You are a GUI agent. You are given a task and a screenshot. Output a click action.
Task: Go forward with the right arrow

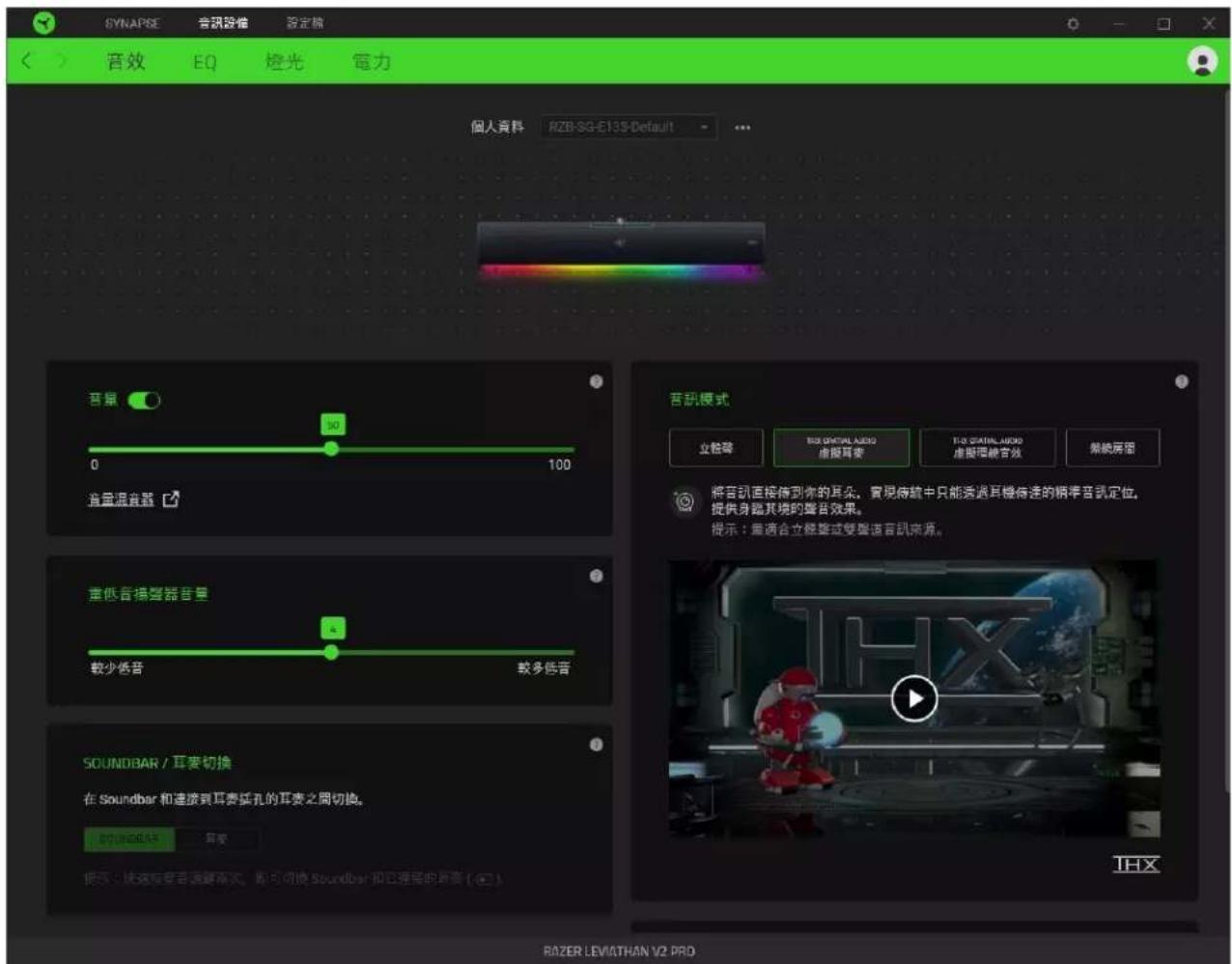click(62, 61)
